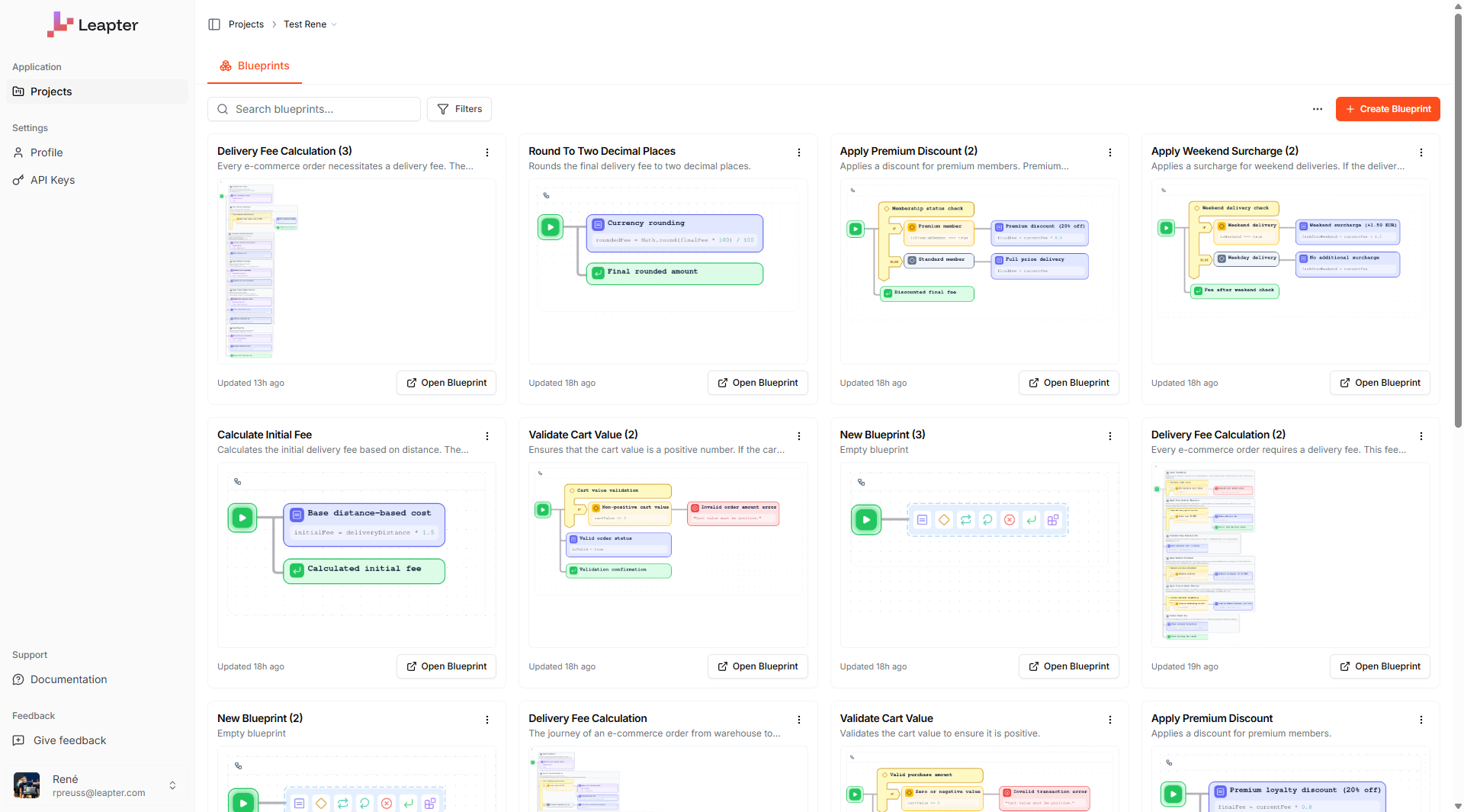Click the API Keys key icon in sidebar
Screen dimensions: 1464x812
(x=18, y=180)
